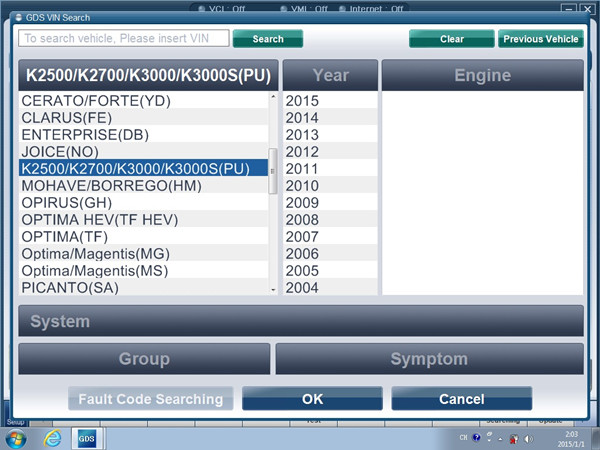Choose year 2006
The image size is (600, 450).
click(x=330, y=254)
